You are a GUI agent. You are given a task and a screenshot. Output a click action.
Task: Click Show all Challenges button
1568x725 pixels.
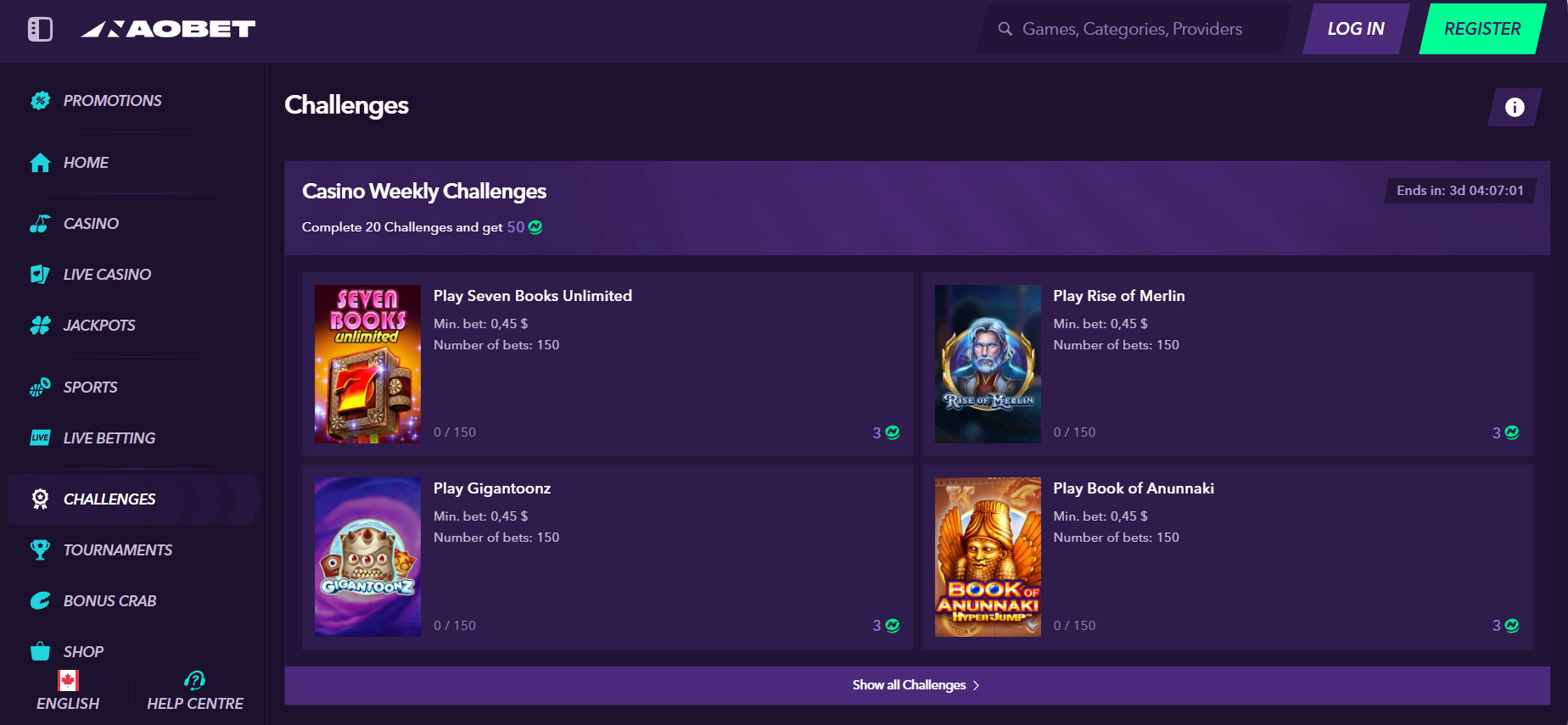pyautogui.click(x=917, y=685)
